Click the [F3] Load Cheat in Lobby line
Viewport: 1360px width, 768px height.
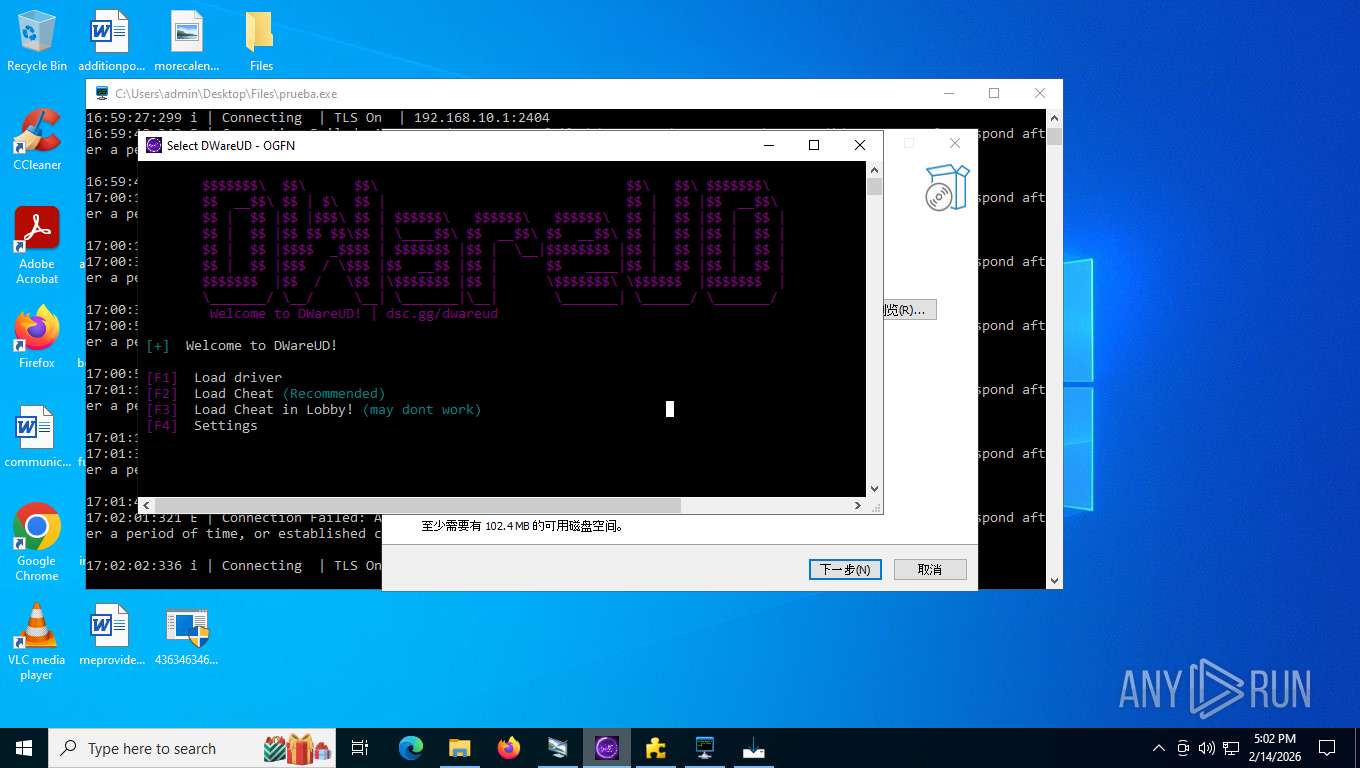[x=313, y=409]
